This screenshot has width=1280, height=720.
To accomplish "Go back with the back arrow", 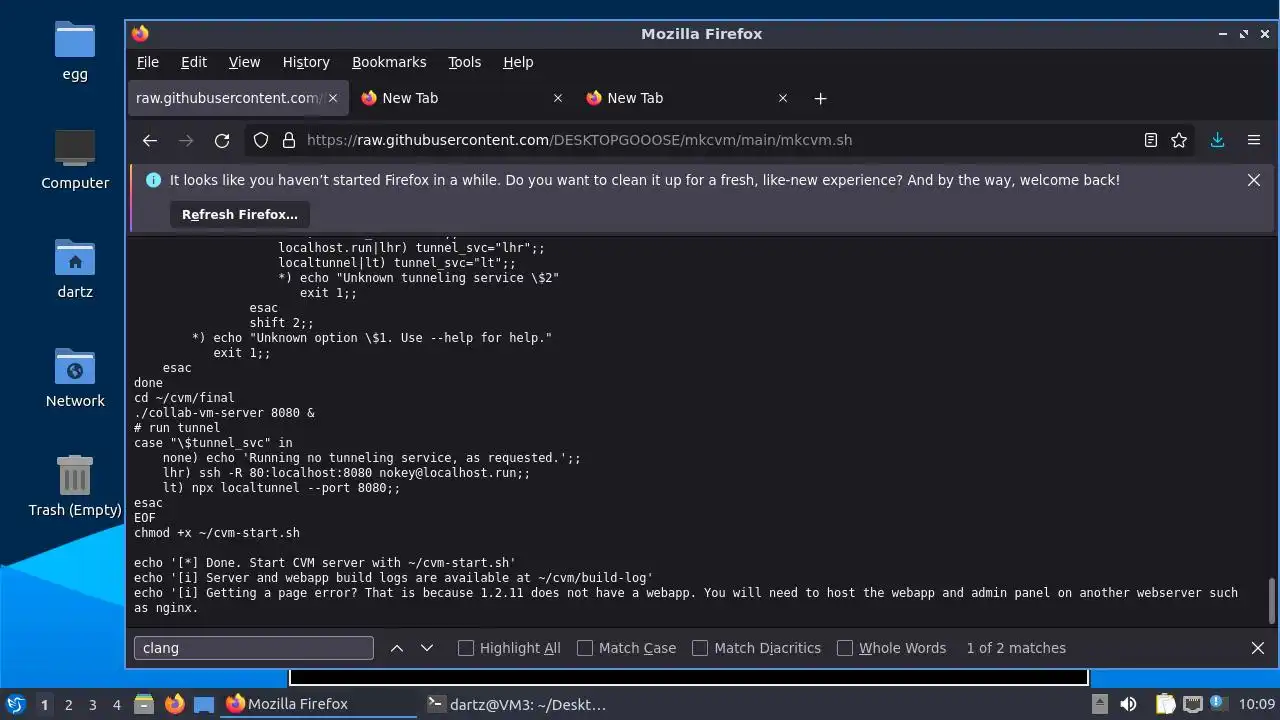I will tap(150, 141).
